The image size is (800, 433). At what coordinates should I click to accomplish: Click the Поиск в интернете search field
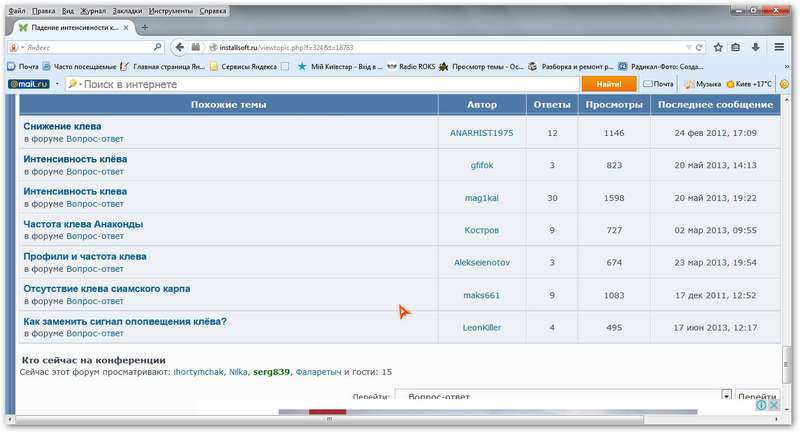(x=323, y=84)
